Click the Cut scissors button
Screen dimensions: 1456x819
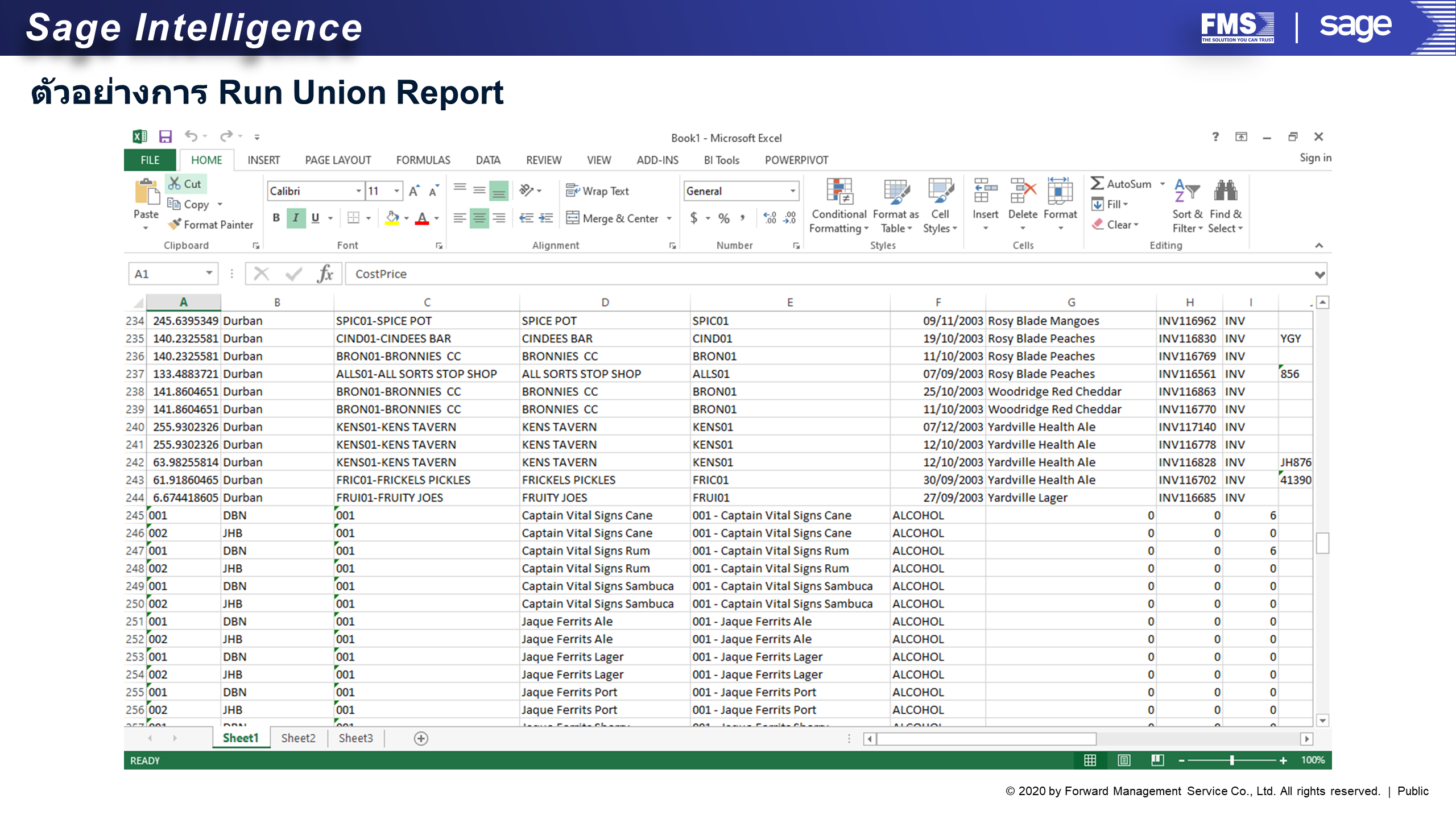[x=185, y=184]
